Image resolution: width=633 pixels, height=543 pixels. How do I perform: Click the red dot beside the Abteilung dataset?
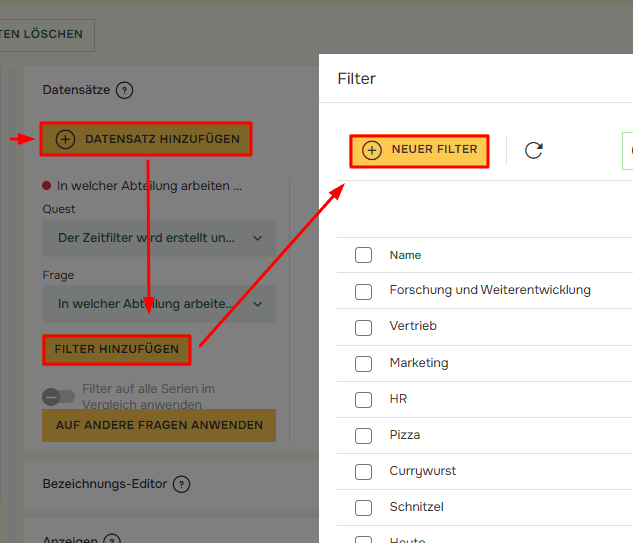(x=47, y=186)
